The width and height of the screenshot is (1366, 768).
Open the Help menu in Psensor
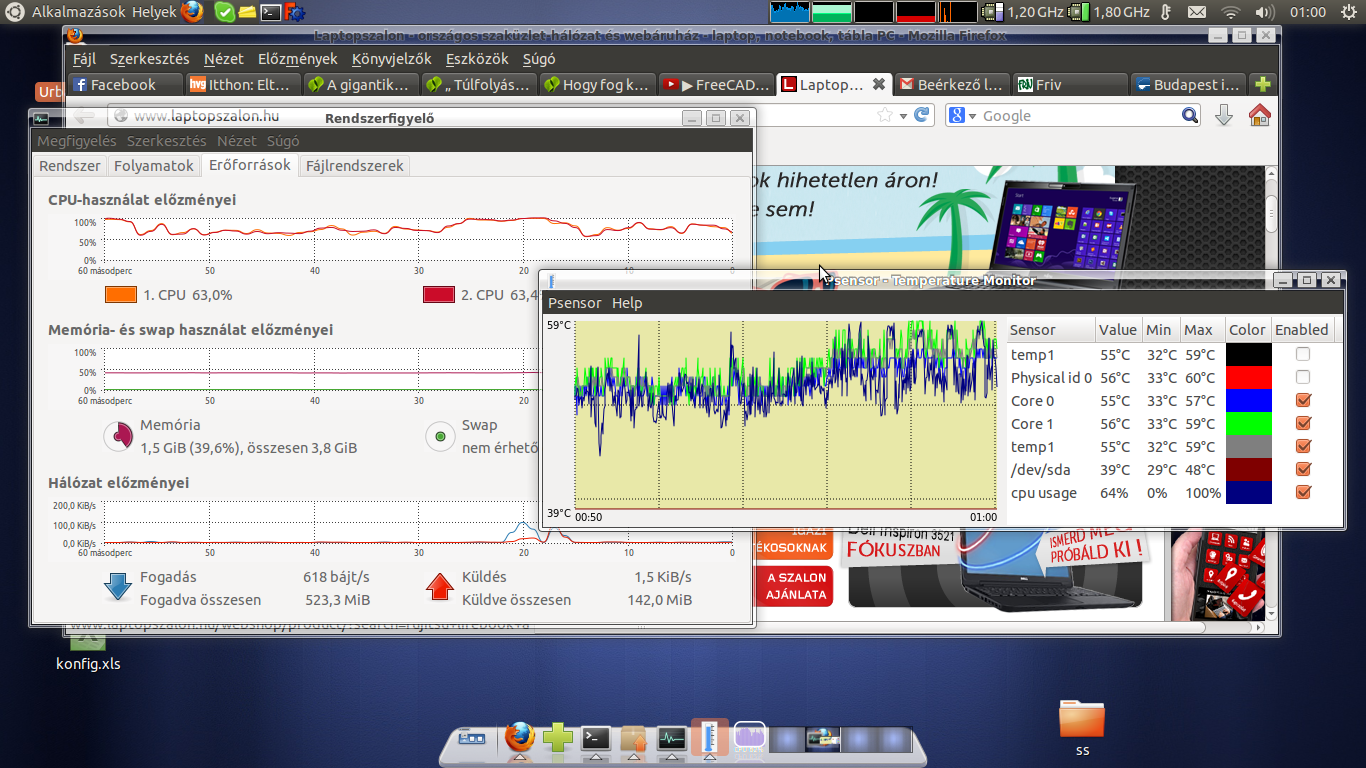point(627,302)
